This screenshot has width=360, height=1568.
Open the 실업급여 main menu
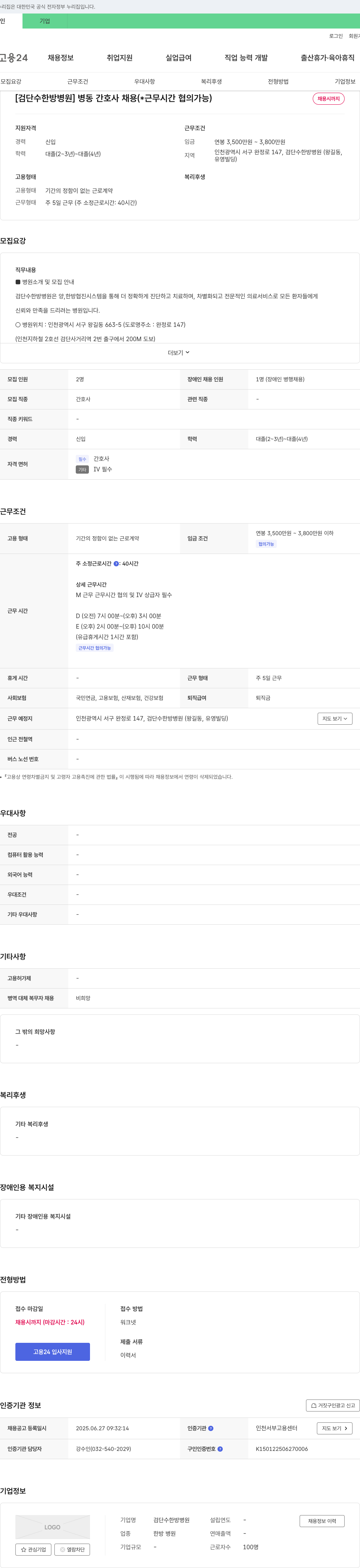click(x=179, y=58)
